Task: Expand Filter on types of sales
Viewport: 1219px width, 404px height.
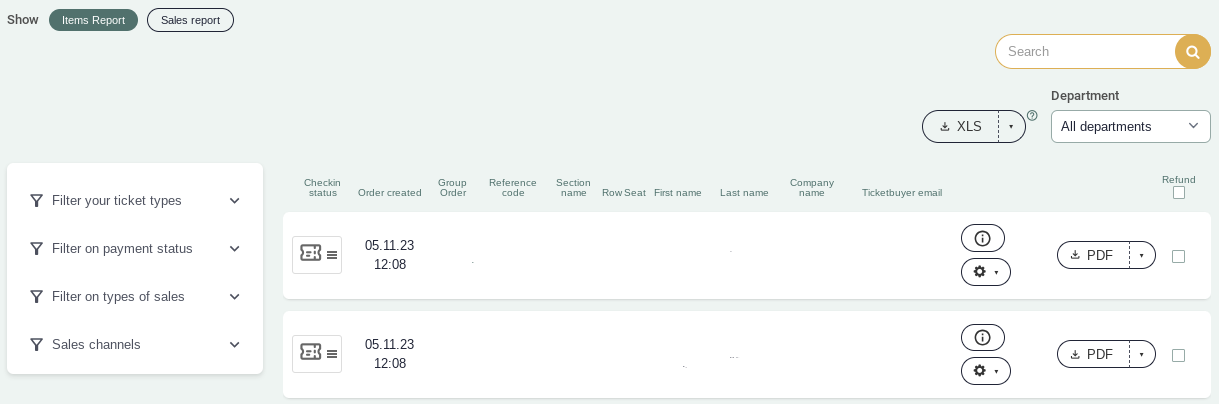Action: click(x=135, y=296)
